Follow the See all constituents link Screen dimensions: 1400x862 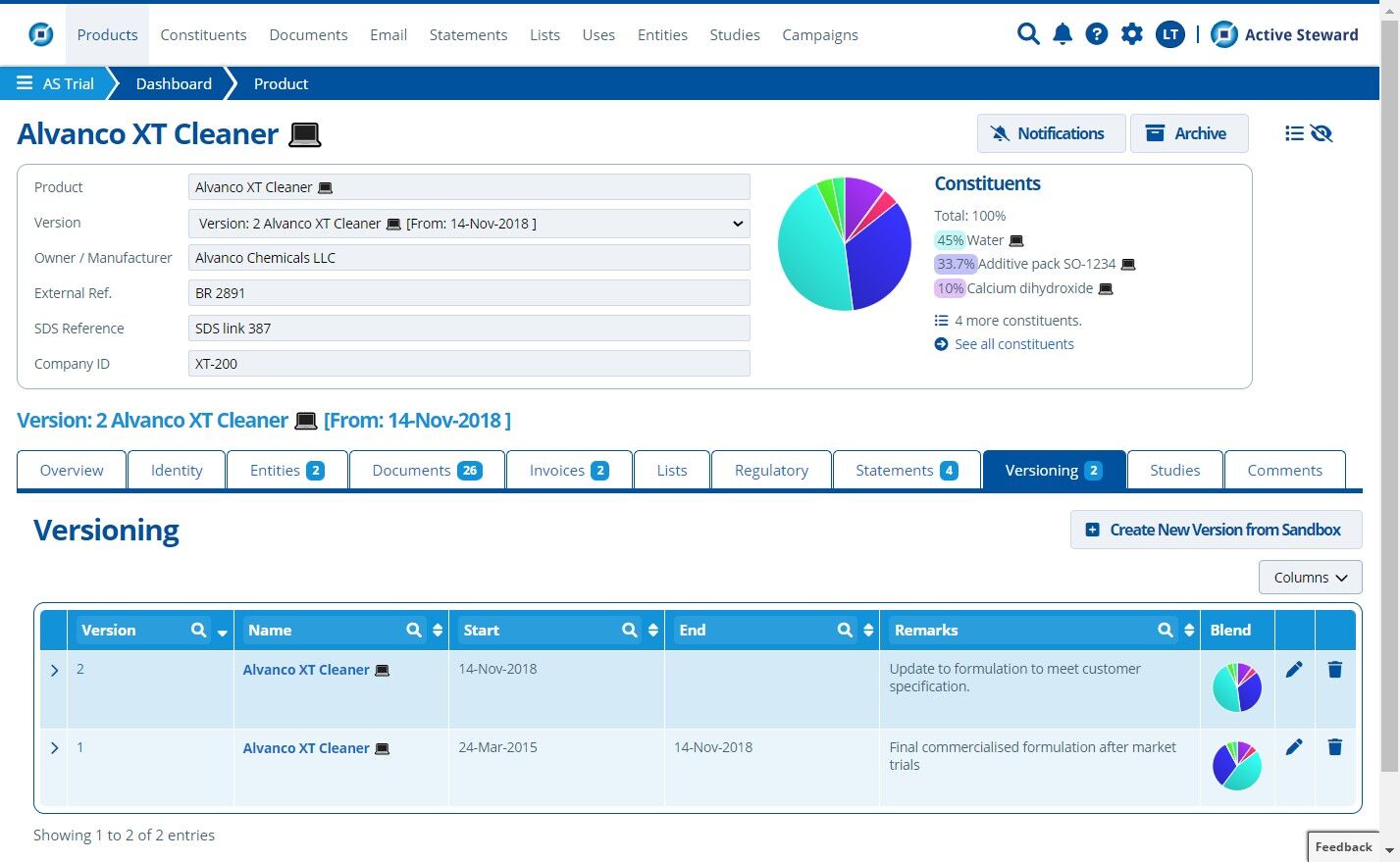tap(1013, 344)
